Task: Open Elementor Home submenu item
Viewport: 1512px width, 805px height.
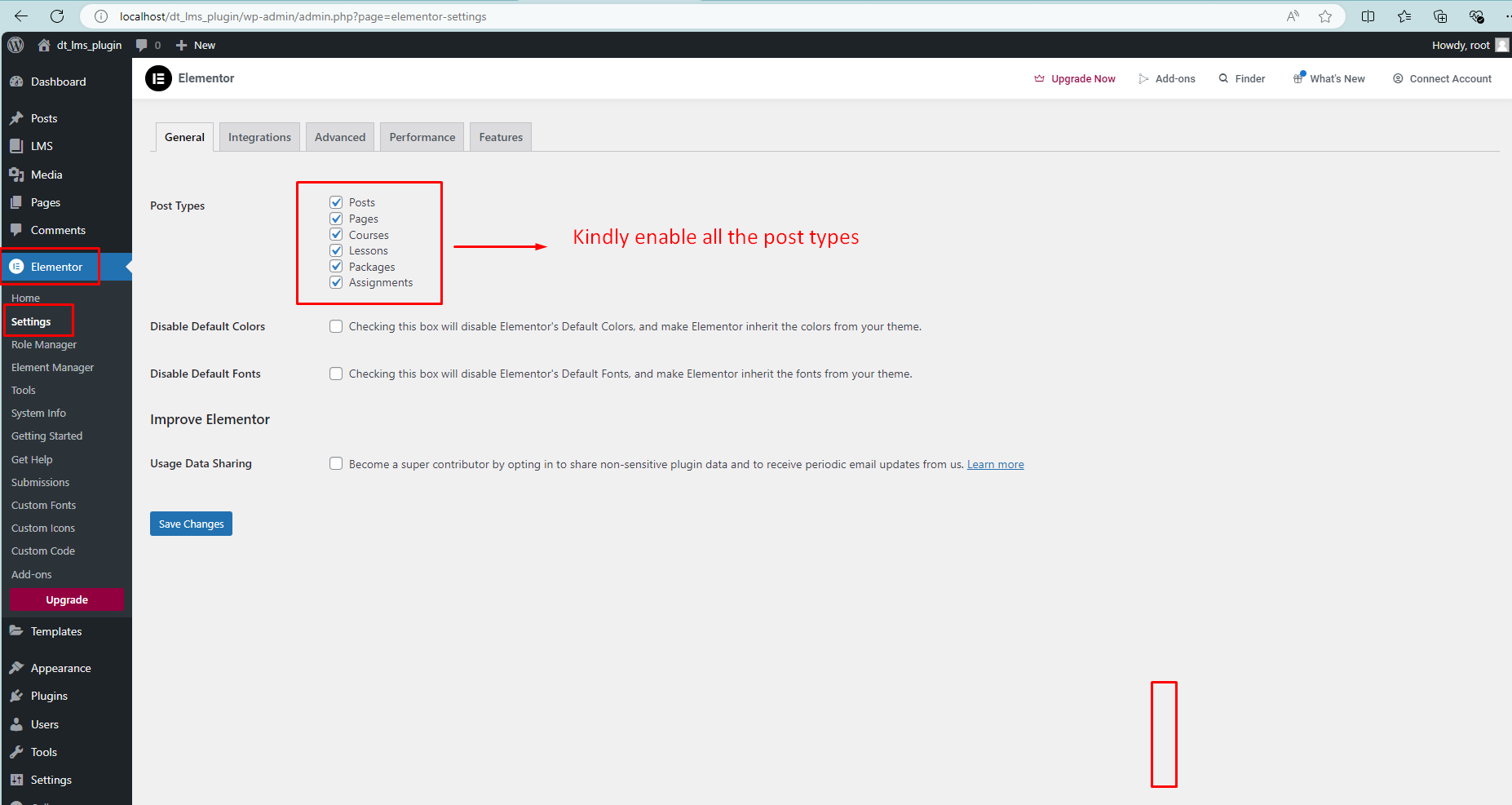Action: pos(25,299)
